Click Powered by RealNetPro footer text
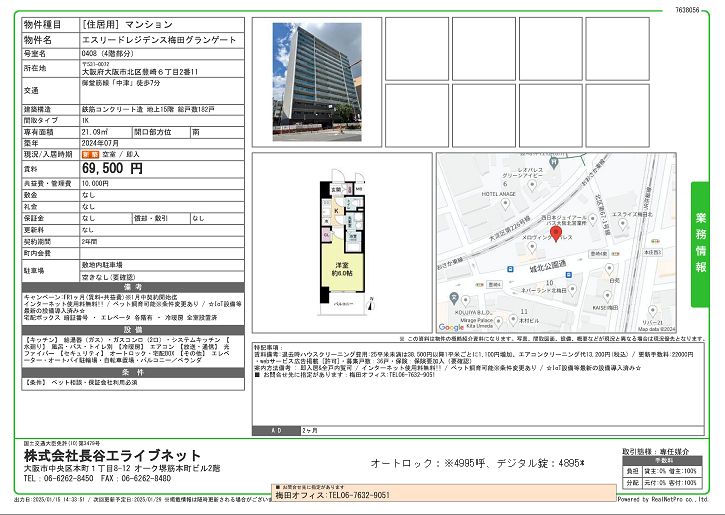This screenshot has width=725, height=515. click(663, 499)
